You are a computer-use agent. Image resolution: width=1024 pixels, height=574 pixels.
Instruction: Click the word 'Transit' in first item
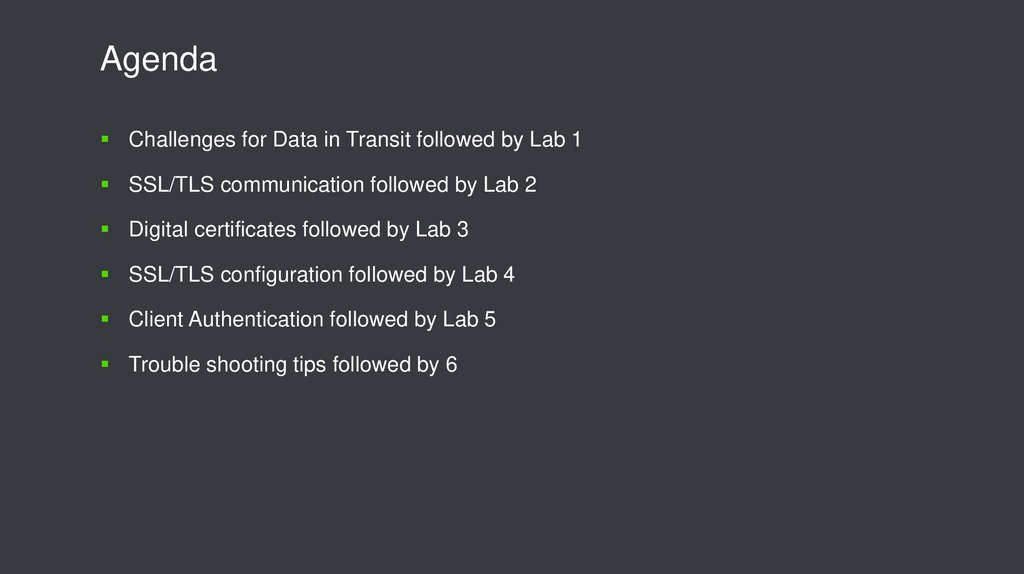click(379, 140)
